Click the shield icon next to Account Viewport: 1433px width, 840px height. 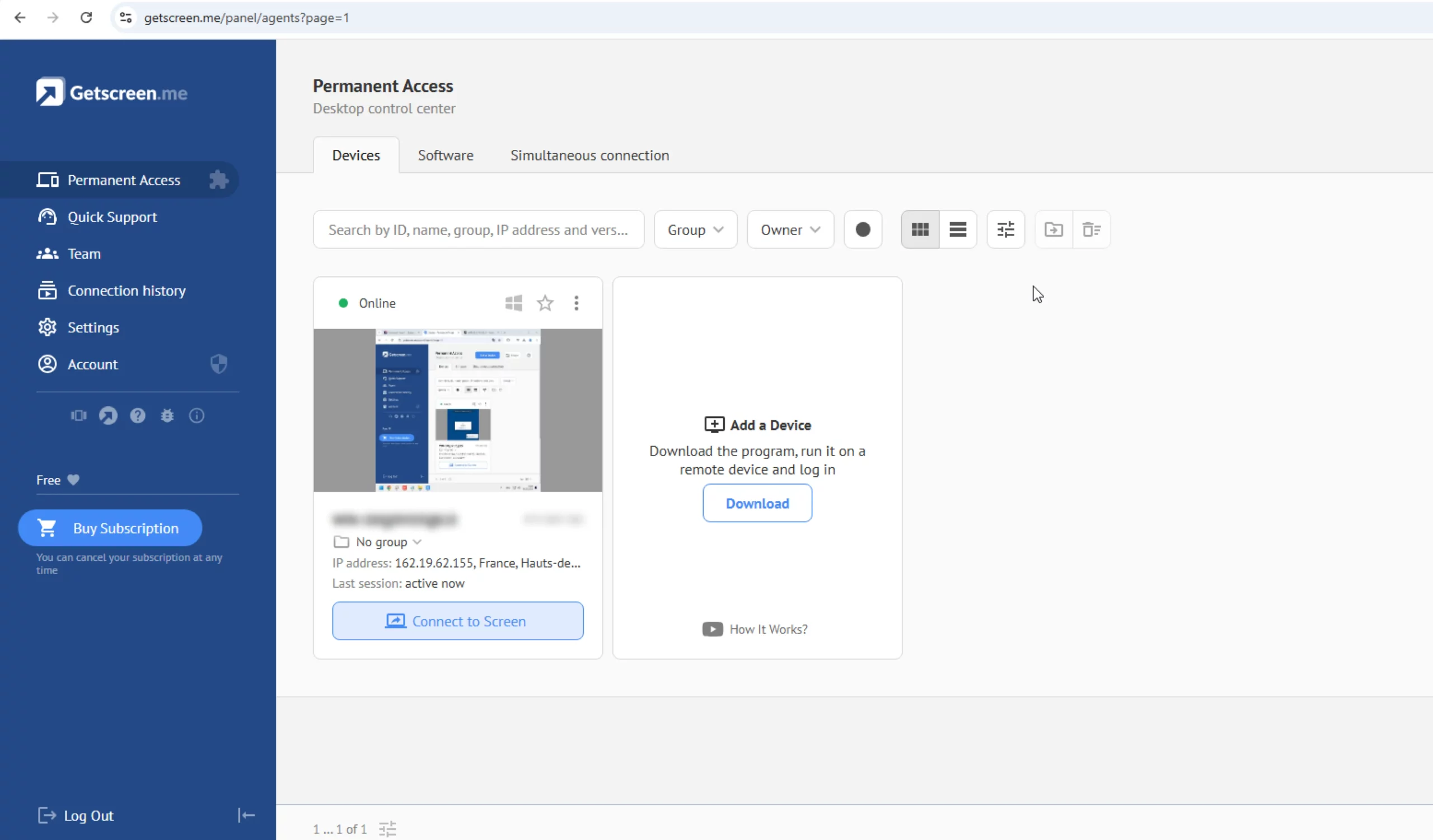219,364
